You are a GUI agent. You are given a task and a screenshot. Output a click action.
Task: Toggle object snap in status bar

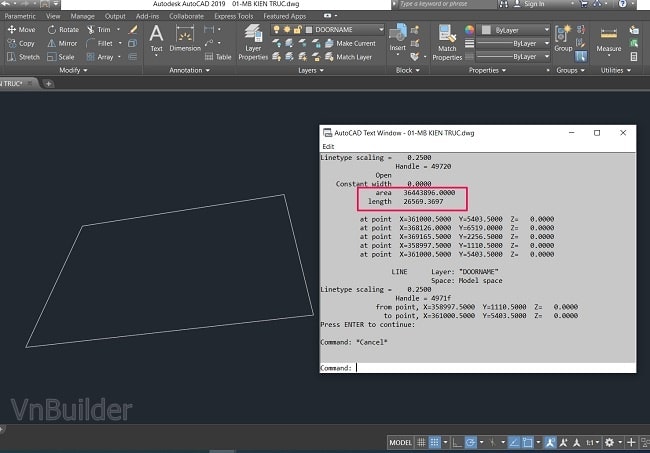pyautogui.click(x=527, y=442)
